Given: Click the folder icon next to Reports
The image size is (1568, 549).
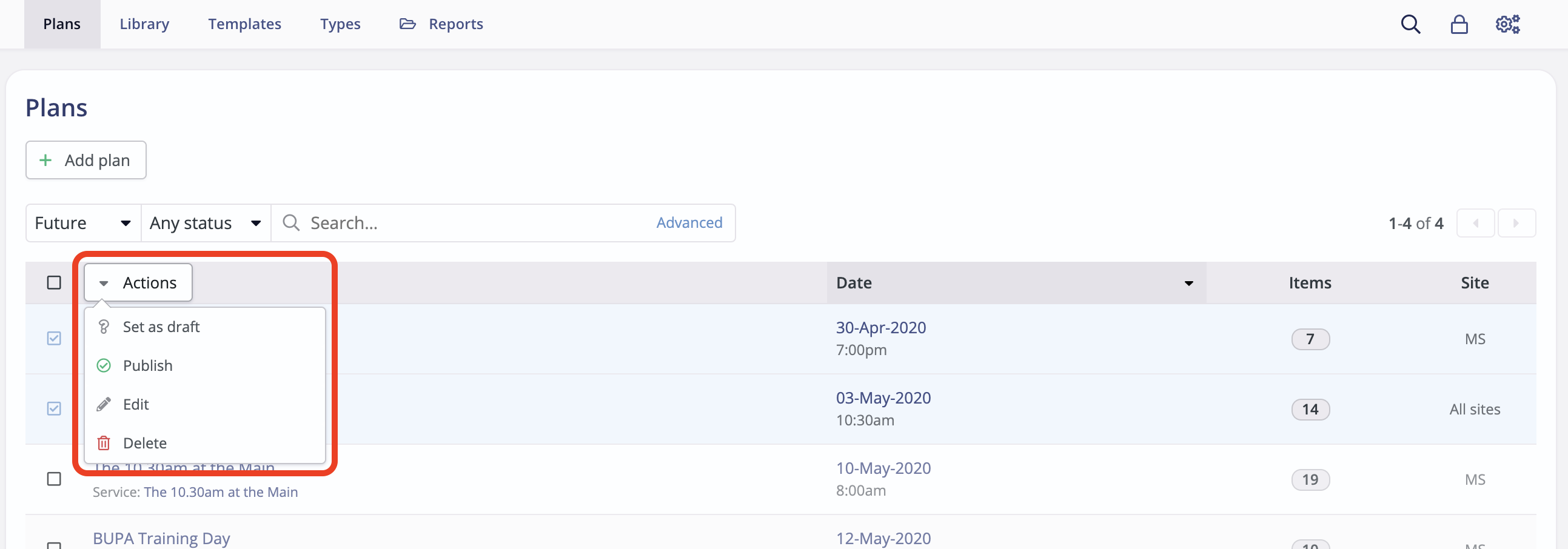Looking at the screenshot, I should [x=408, y=24].
